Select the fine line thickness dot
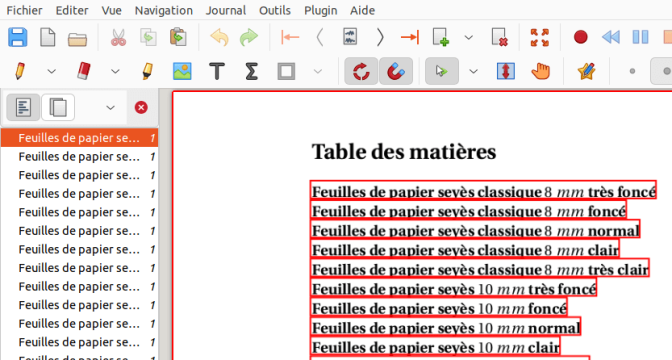Viewport: 672px width, 360px height. (x=632, y=71)
